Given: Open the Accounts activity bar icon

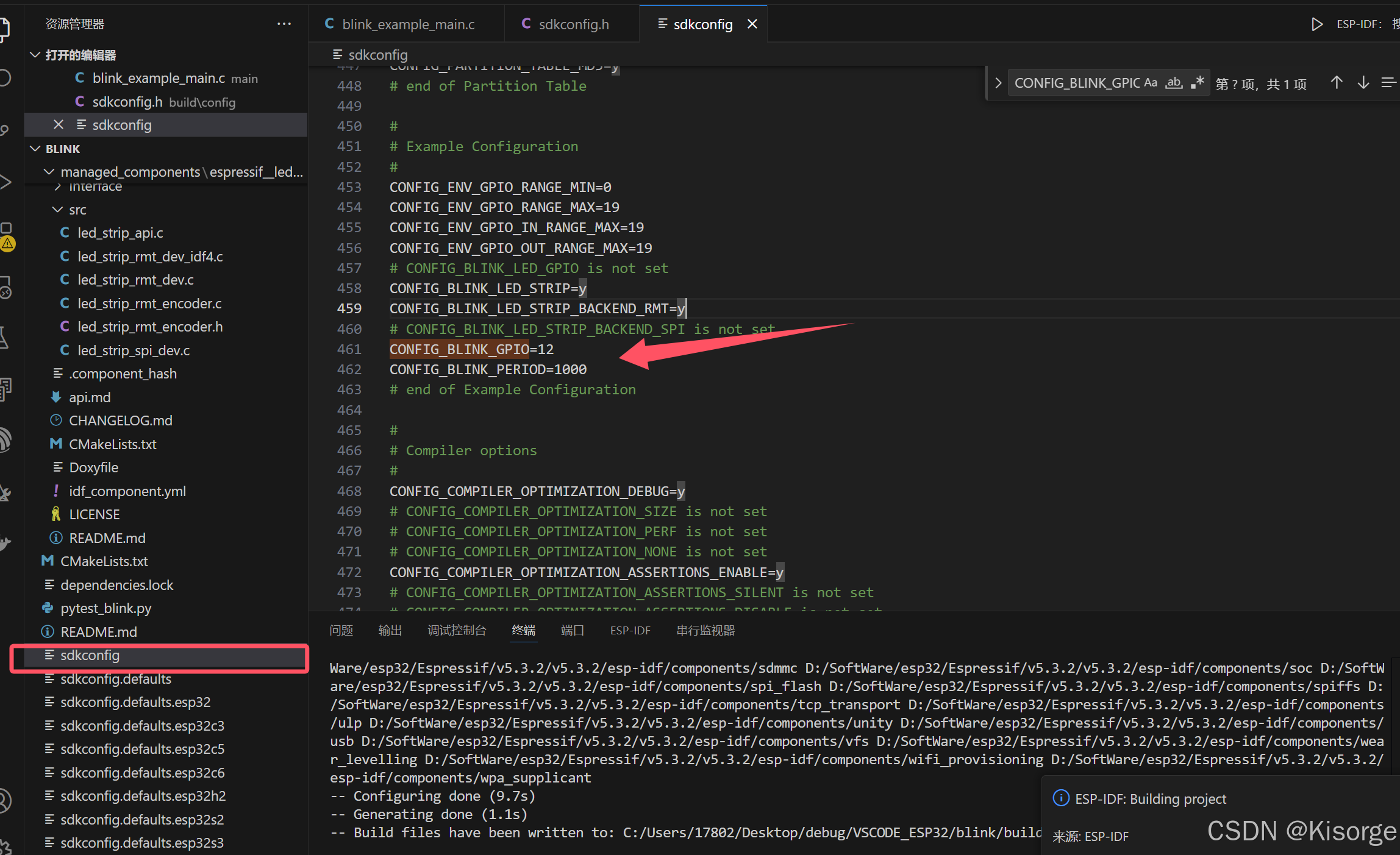Looking at the screenshot, I should [5, 801].
